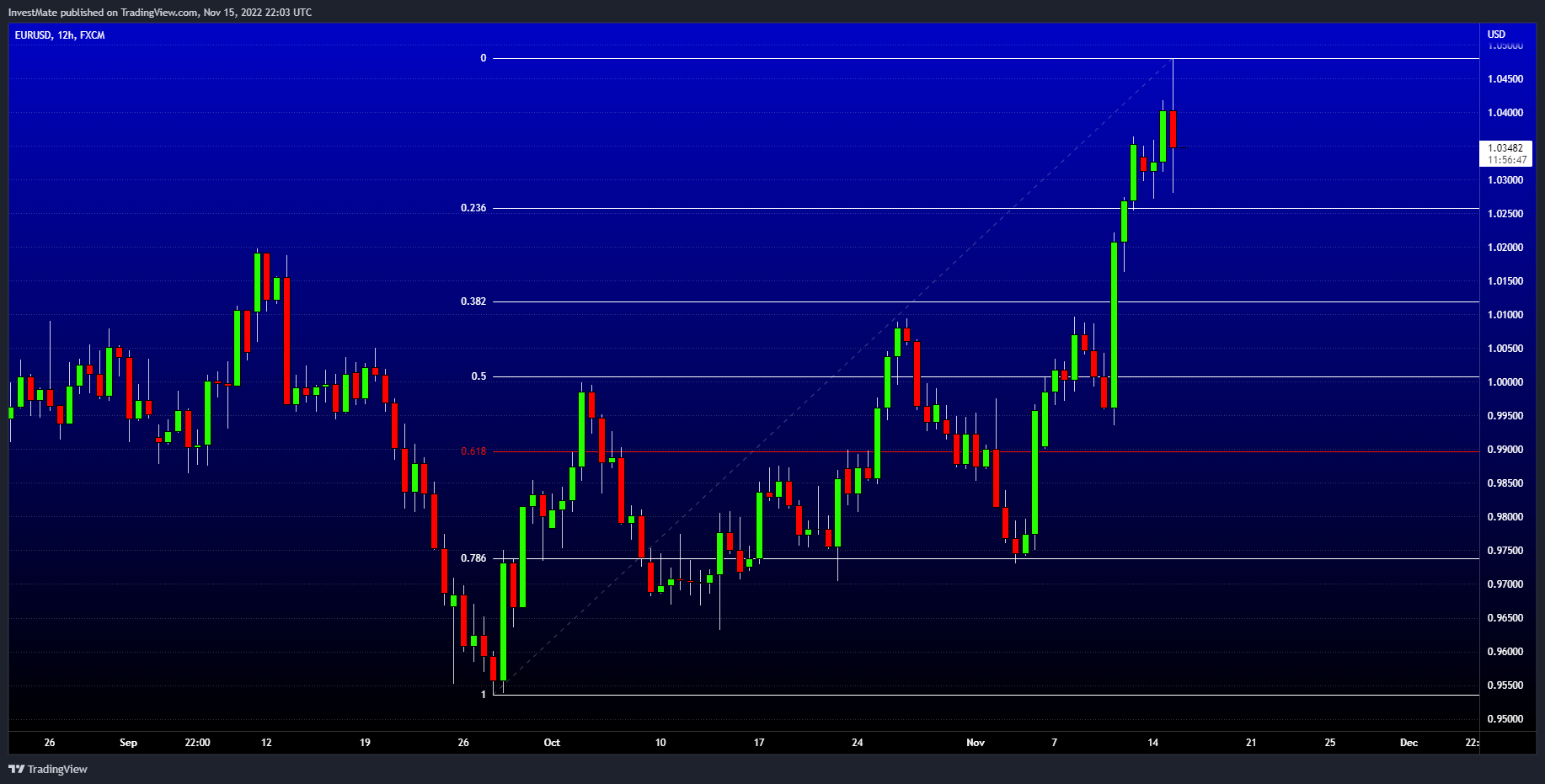1545x784 pixels.
Task: Click the 1.02500 price axis value
Action: tap(1505, 214)
